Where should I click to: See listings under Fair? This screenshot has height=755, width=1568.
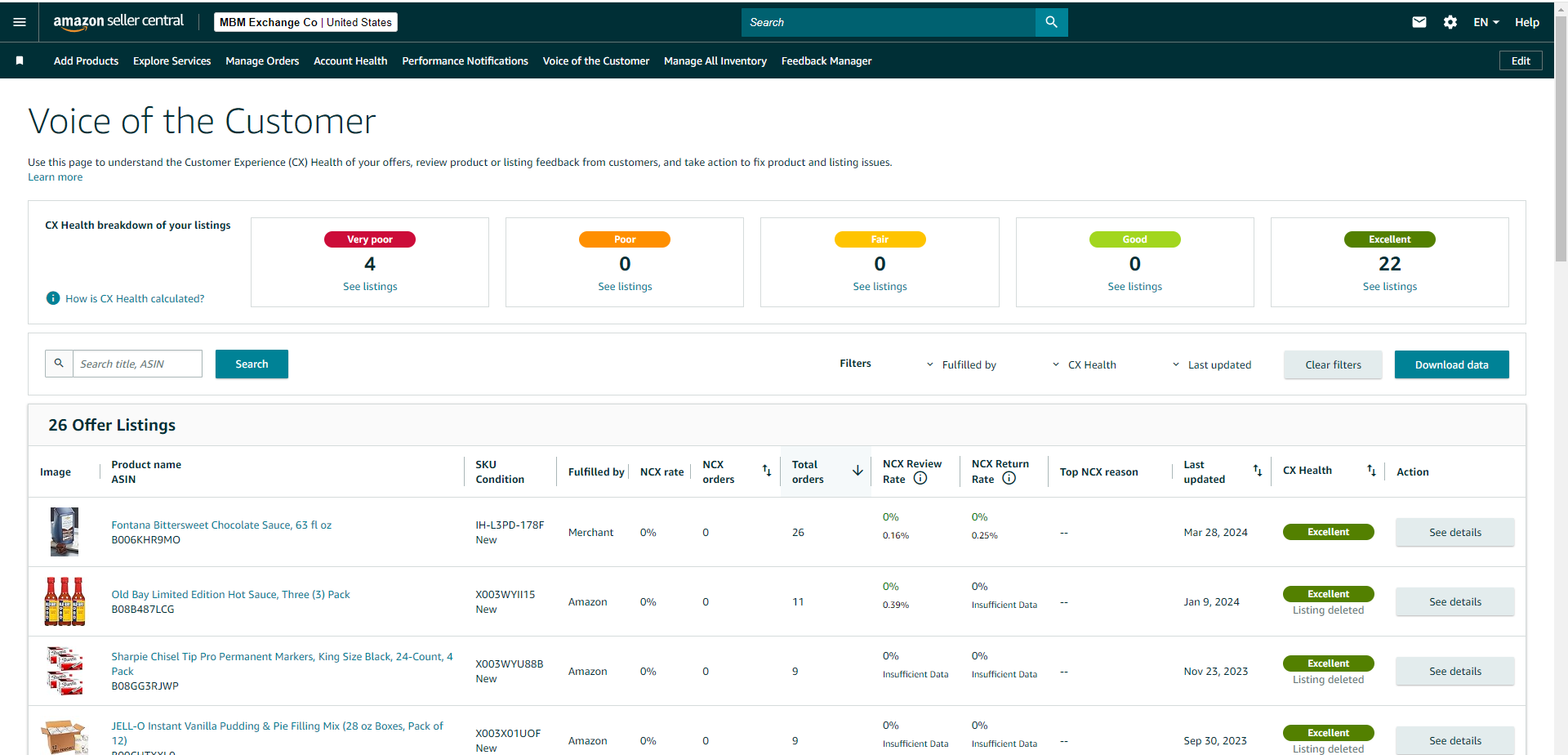(x=880, y=286)
